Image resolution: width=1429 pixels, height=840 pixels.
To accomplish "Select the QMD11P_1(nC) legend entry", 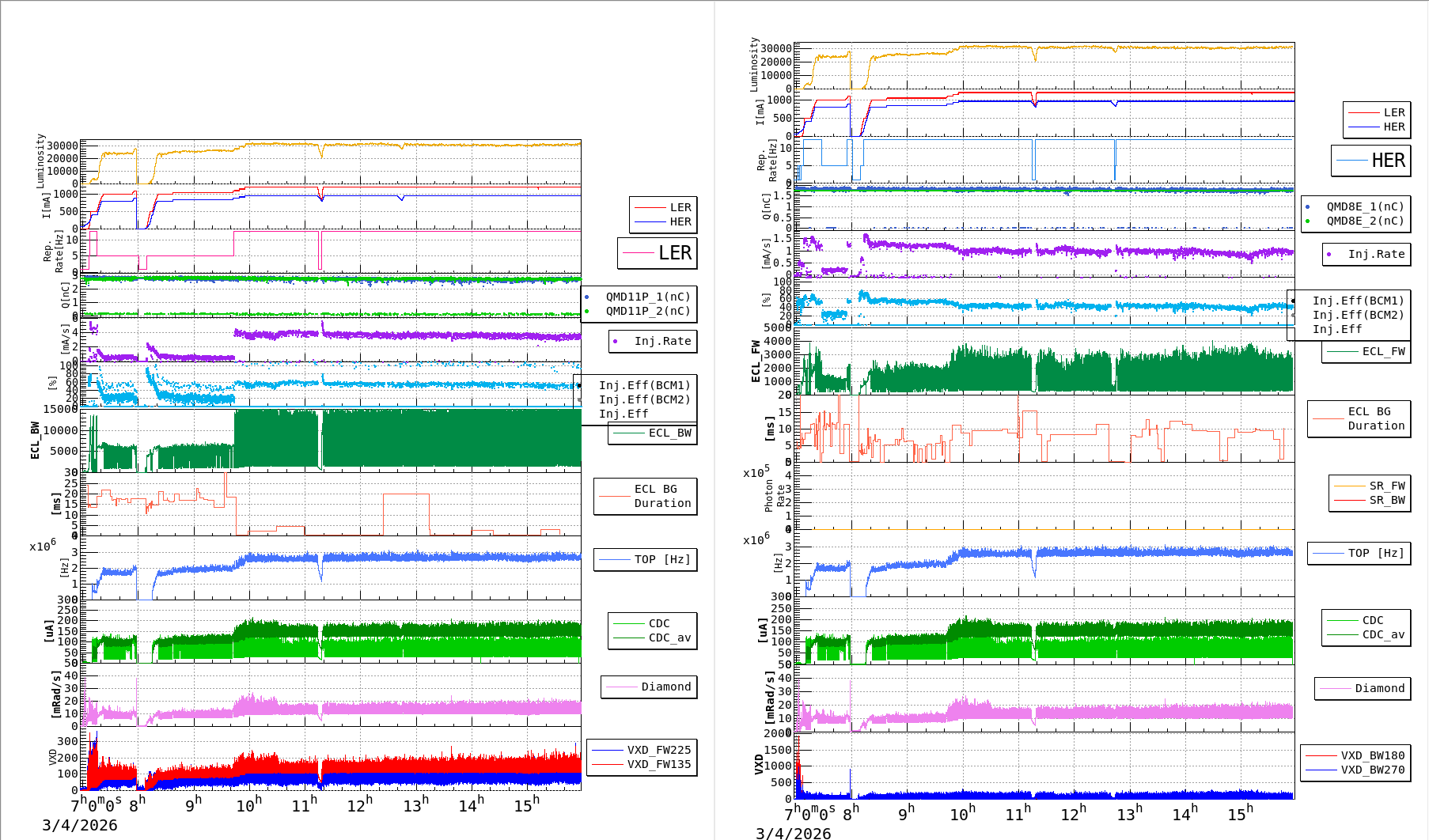I will tap(647, 297).
